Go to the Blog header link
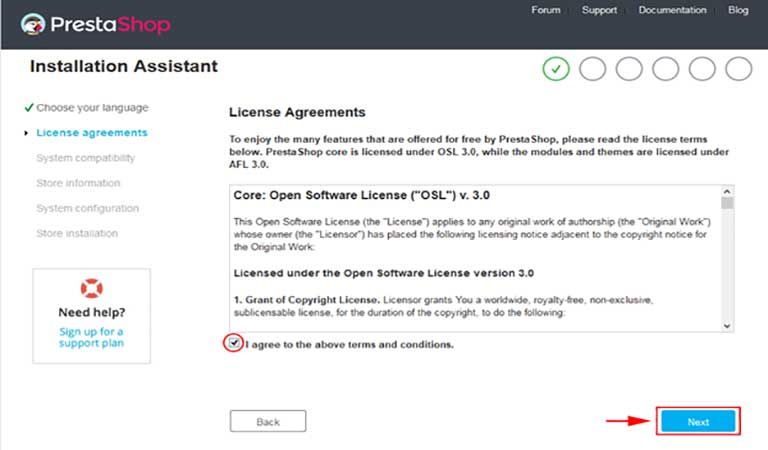The image size is (768, 450). 738,10
